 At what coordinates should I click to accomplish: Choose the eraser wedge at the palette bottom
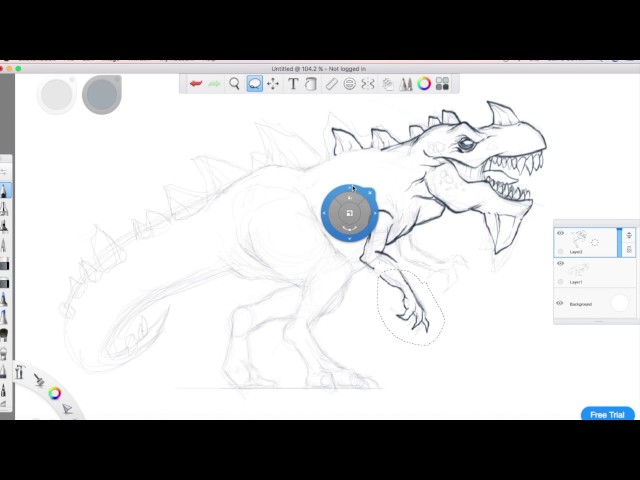[x=3, y=404]
